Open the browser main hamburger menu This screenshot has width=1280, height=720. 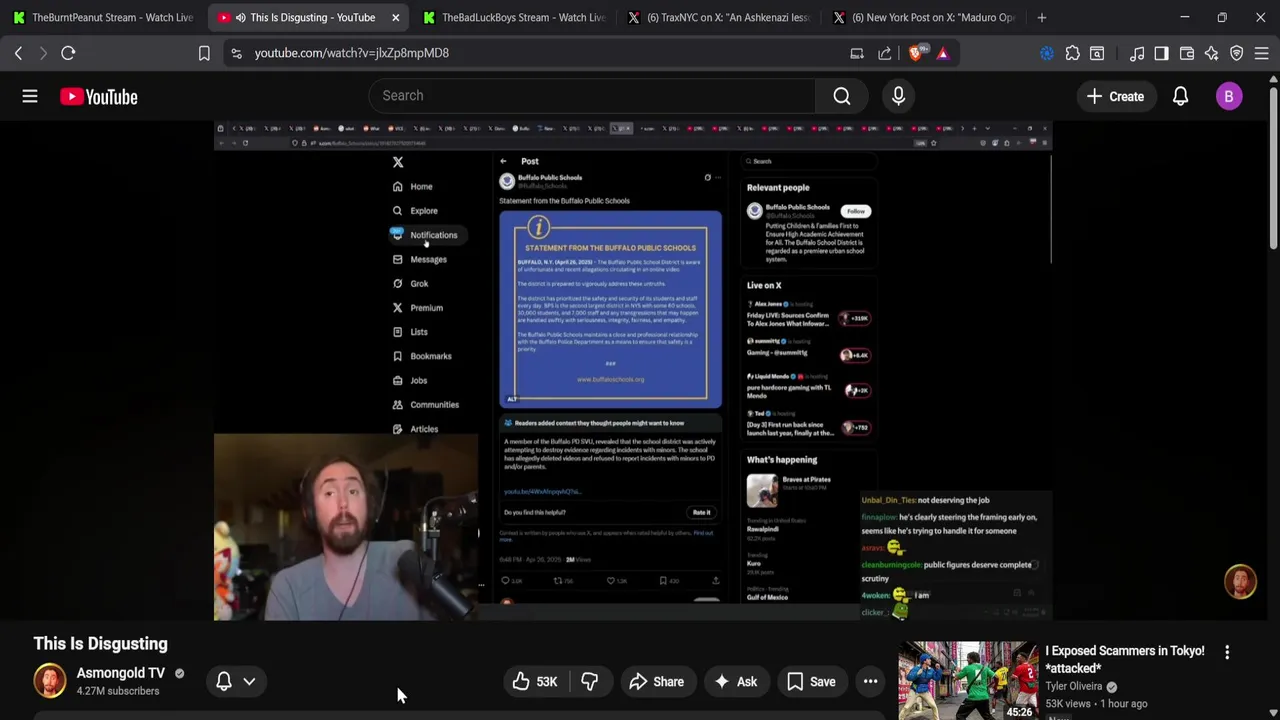tap(1262, 53)
